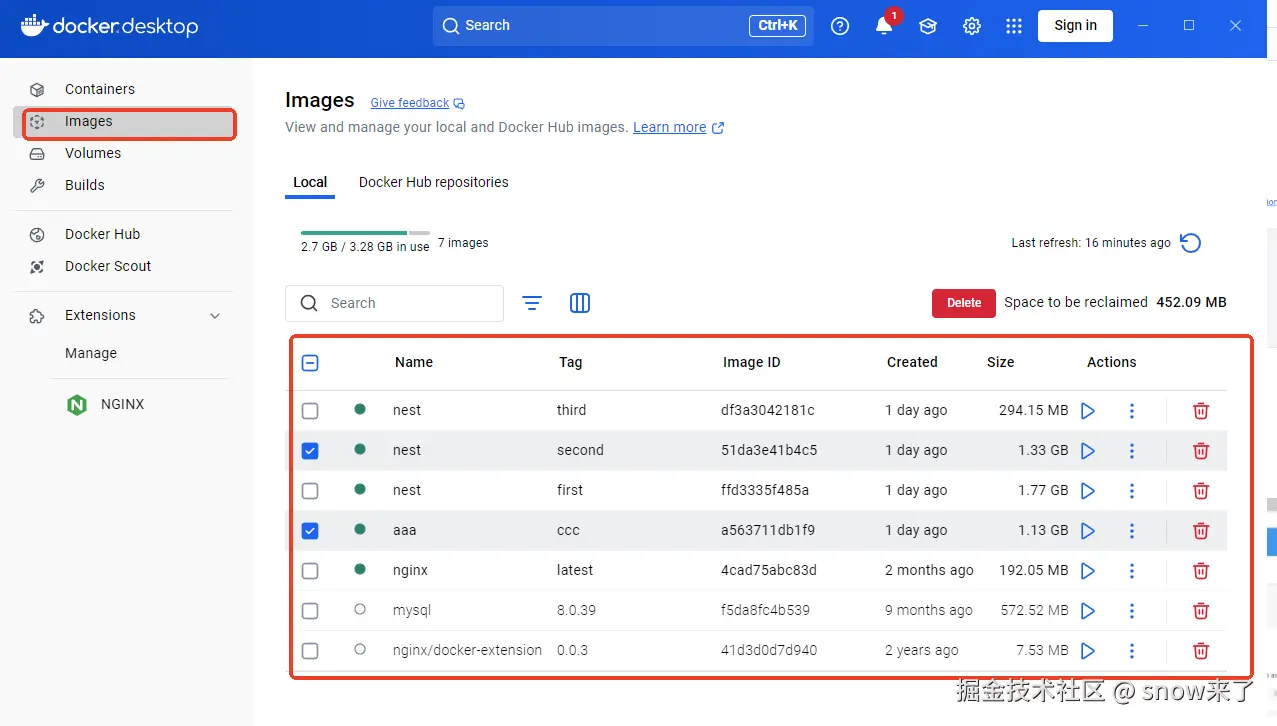Open more actions menu for nest third

click(1132, 411)
